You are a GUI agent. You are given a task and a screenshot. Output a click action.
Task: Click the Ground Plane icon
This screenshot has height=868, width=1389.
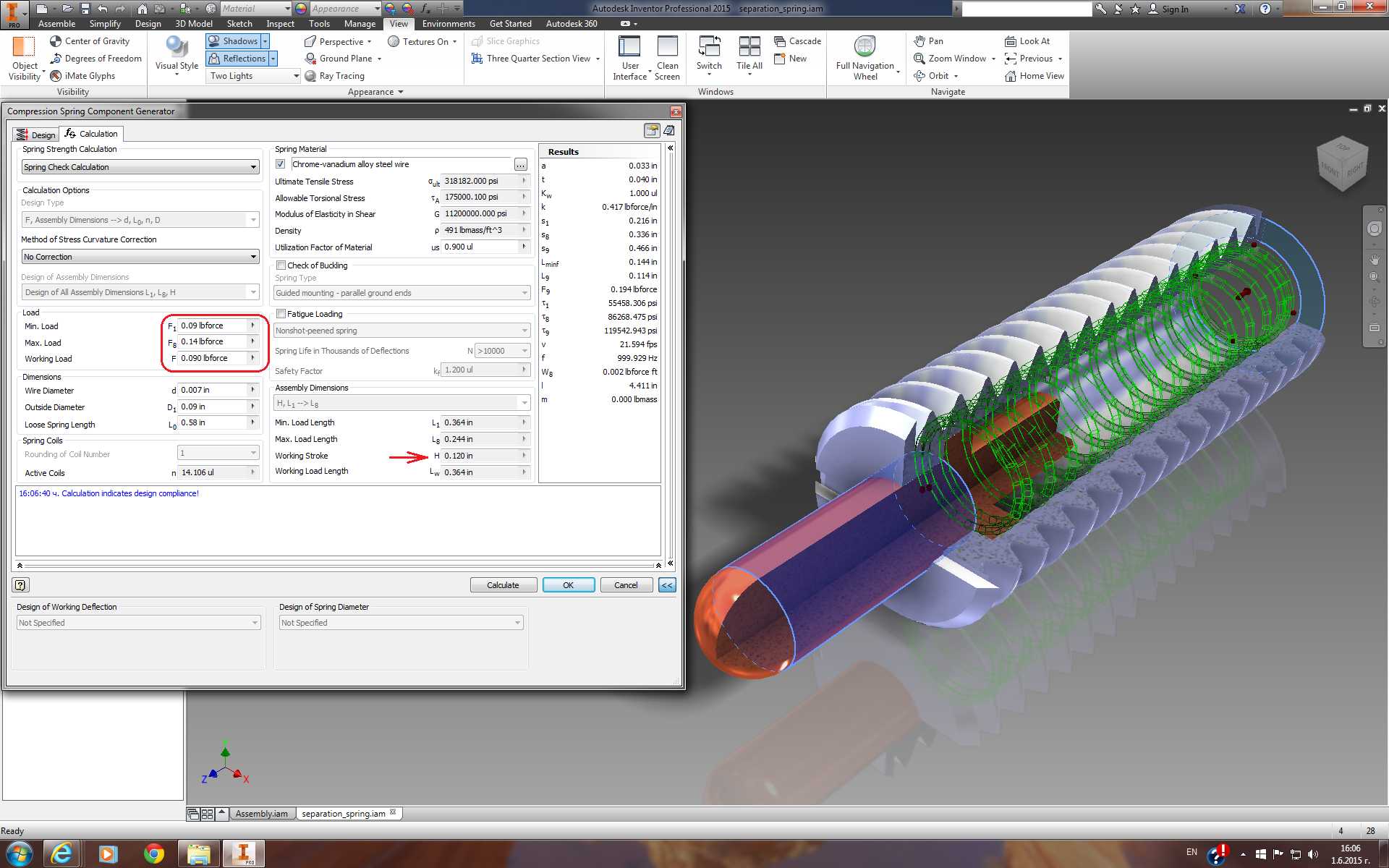coord(310,59)
